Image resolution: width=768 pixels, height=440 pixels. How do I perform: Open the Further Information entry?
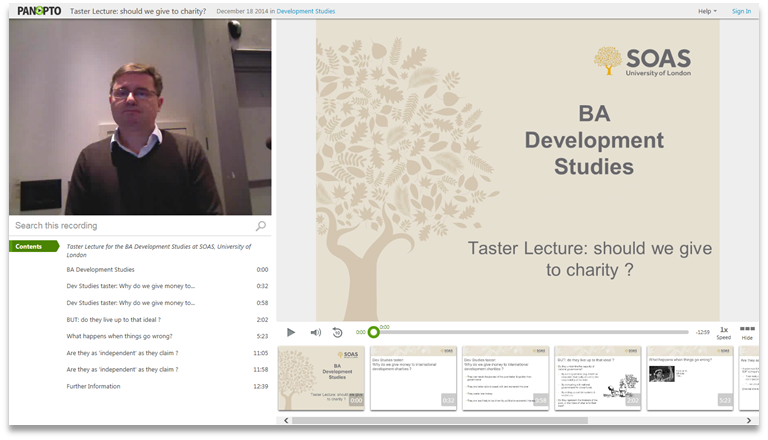[167, 386]
